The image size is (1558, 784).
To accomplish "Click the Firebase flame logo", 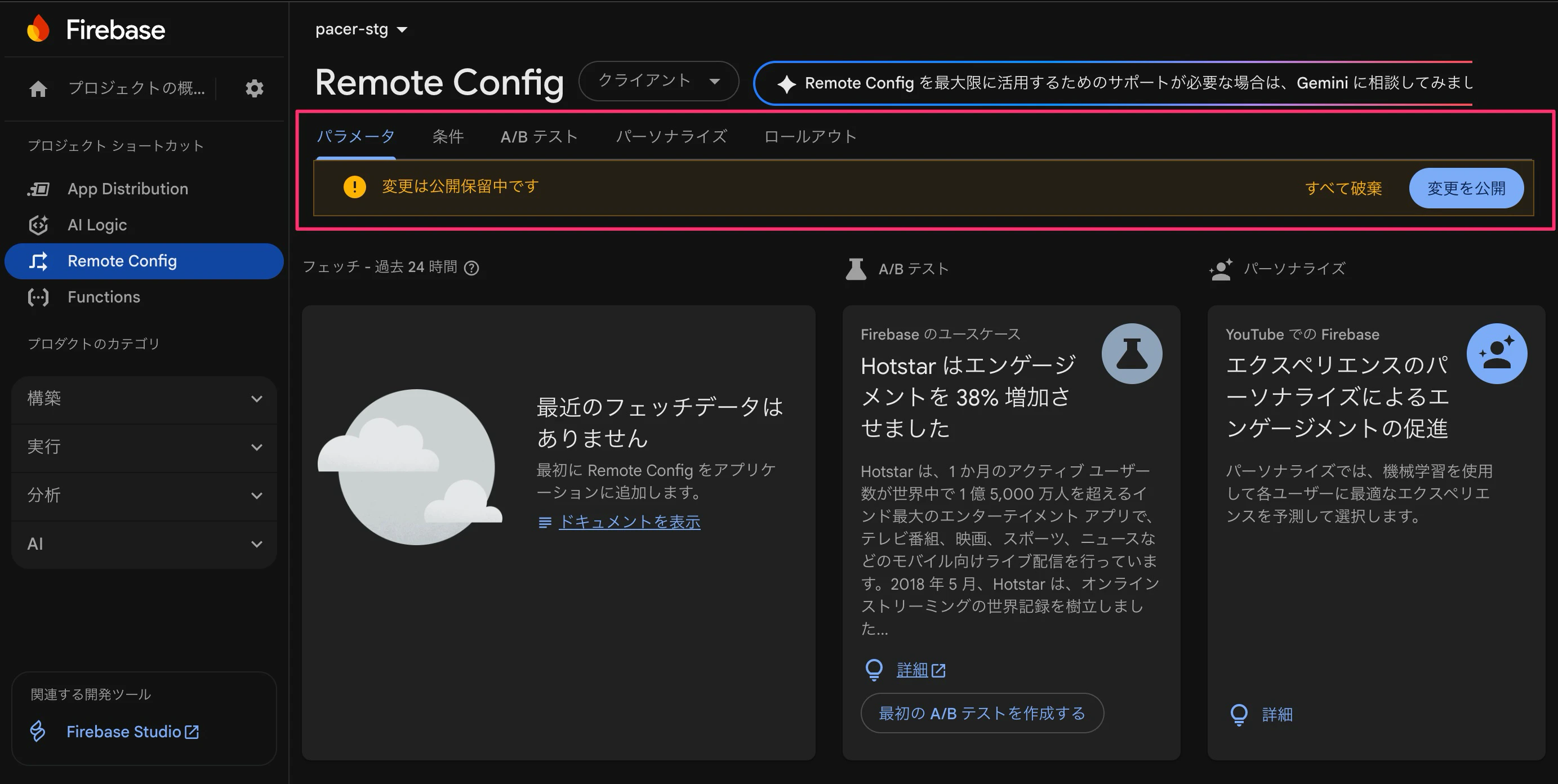I will click(x=38, y=28).
